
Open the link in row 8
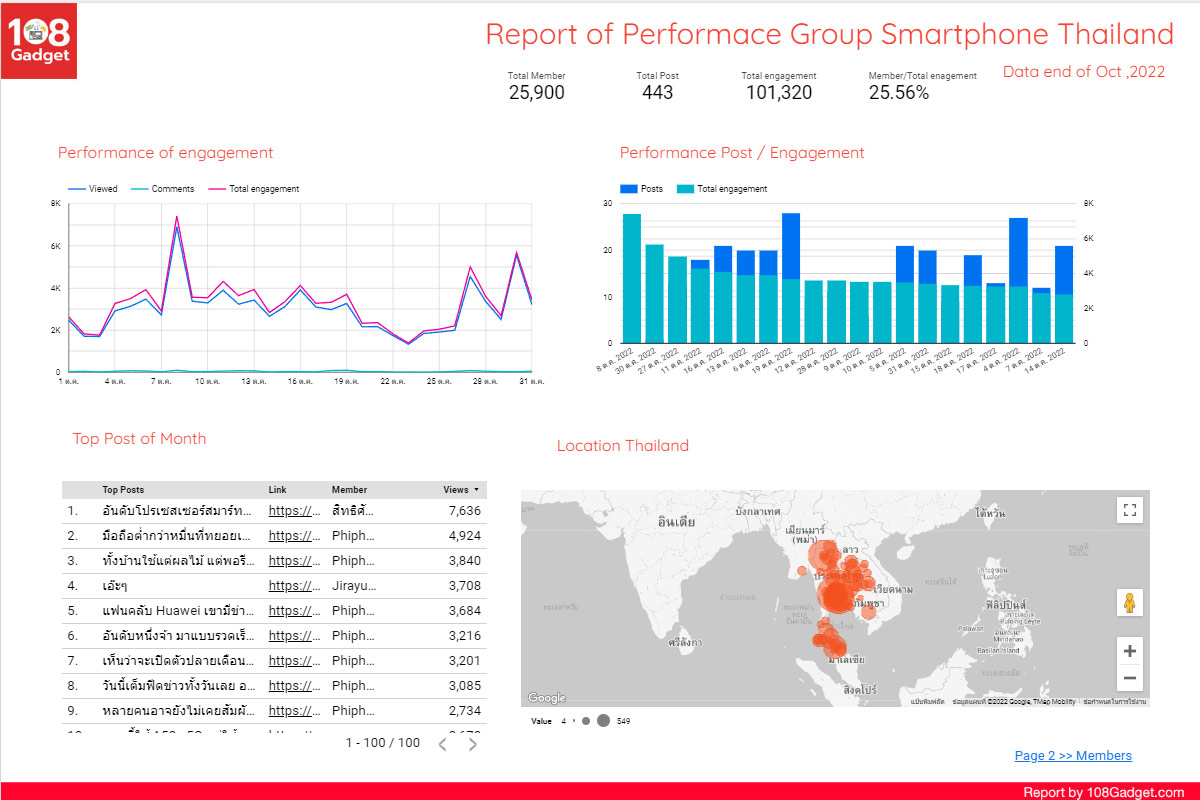[x=292, y=685]
